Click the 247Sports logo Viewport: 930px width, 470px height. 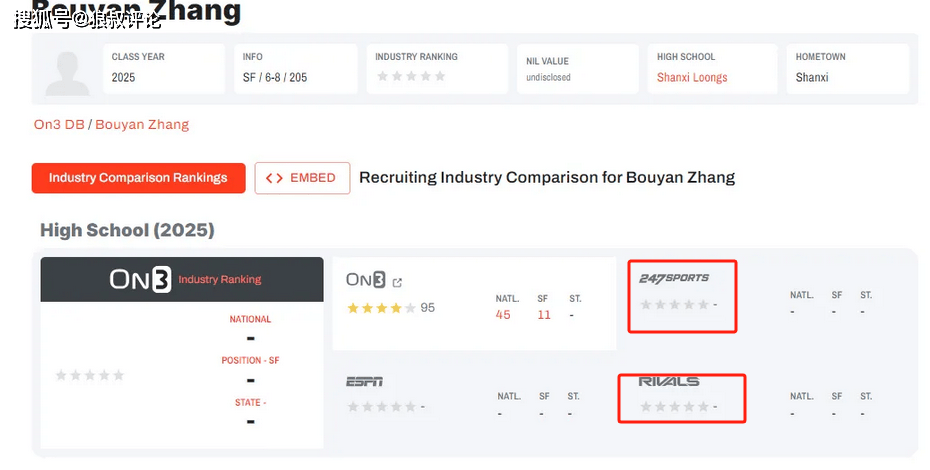674,278
